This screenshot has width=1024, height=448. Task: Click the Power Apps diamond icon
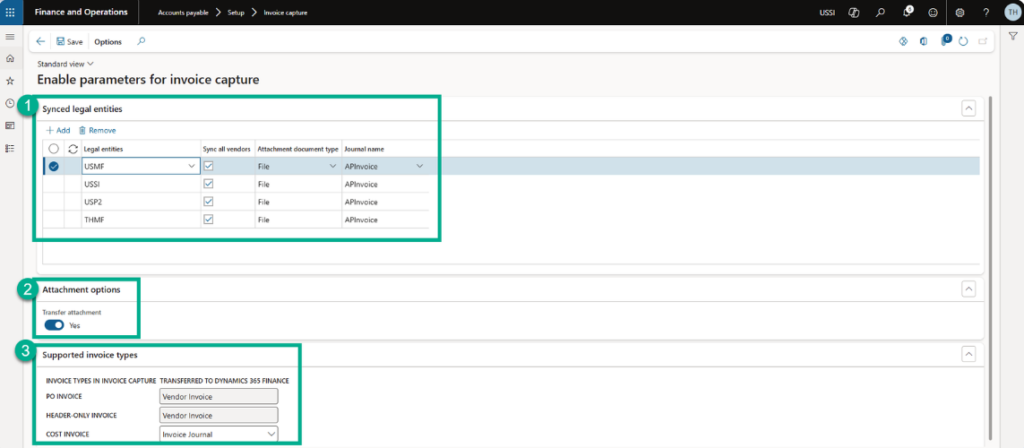[904, 41]
